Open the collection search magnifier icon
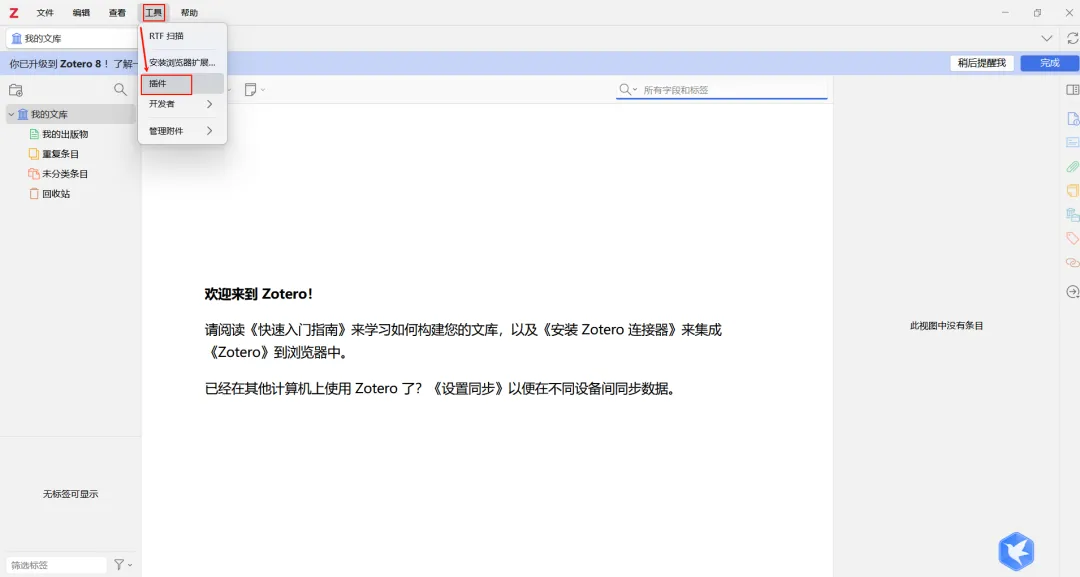1080x577 pixels. 121,90
